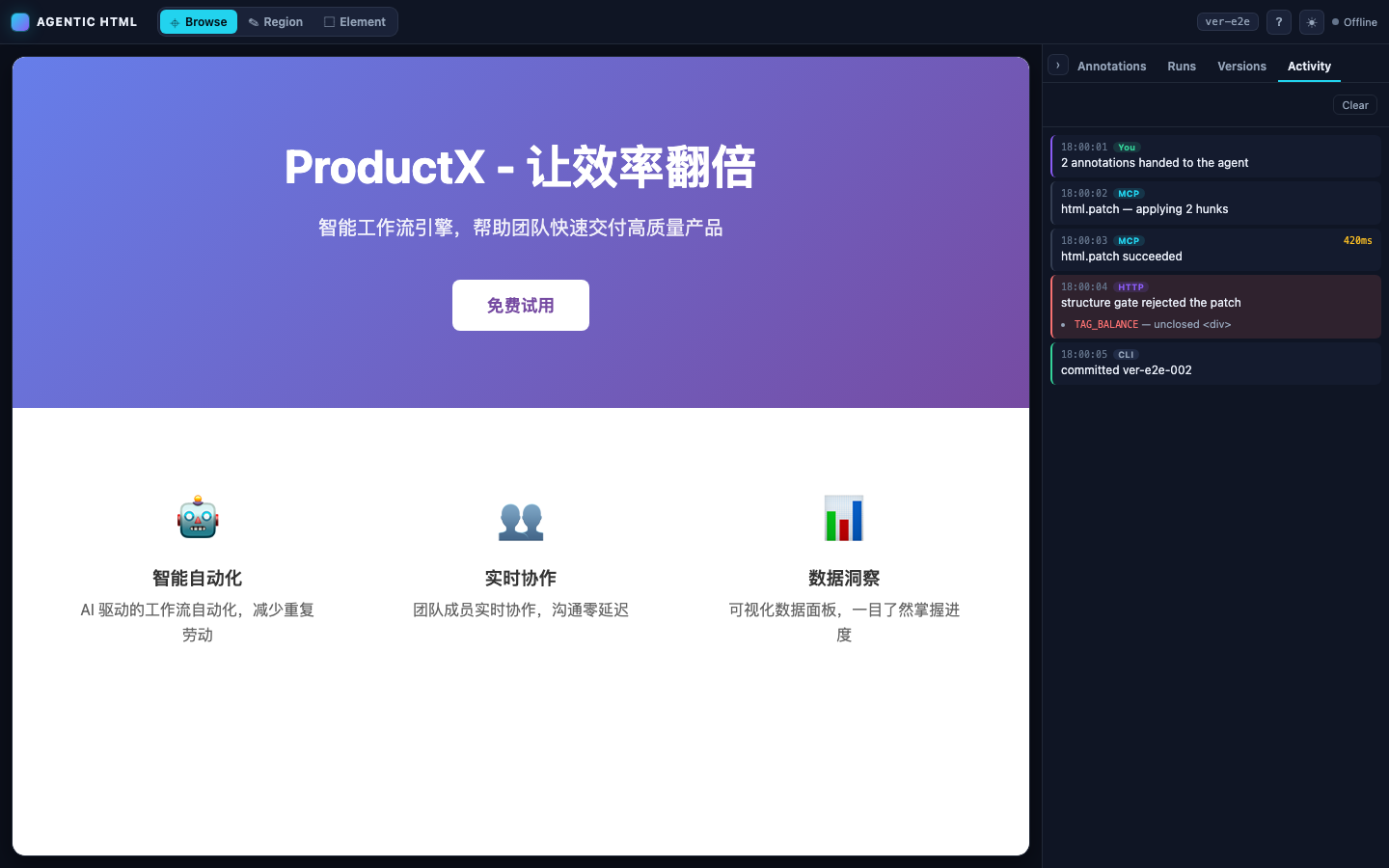Screen dimensions: 1389x868
Task: Click the 免费试用 button
Action: (x=521, y=306)
